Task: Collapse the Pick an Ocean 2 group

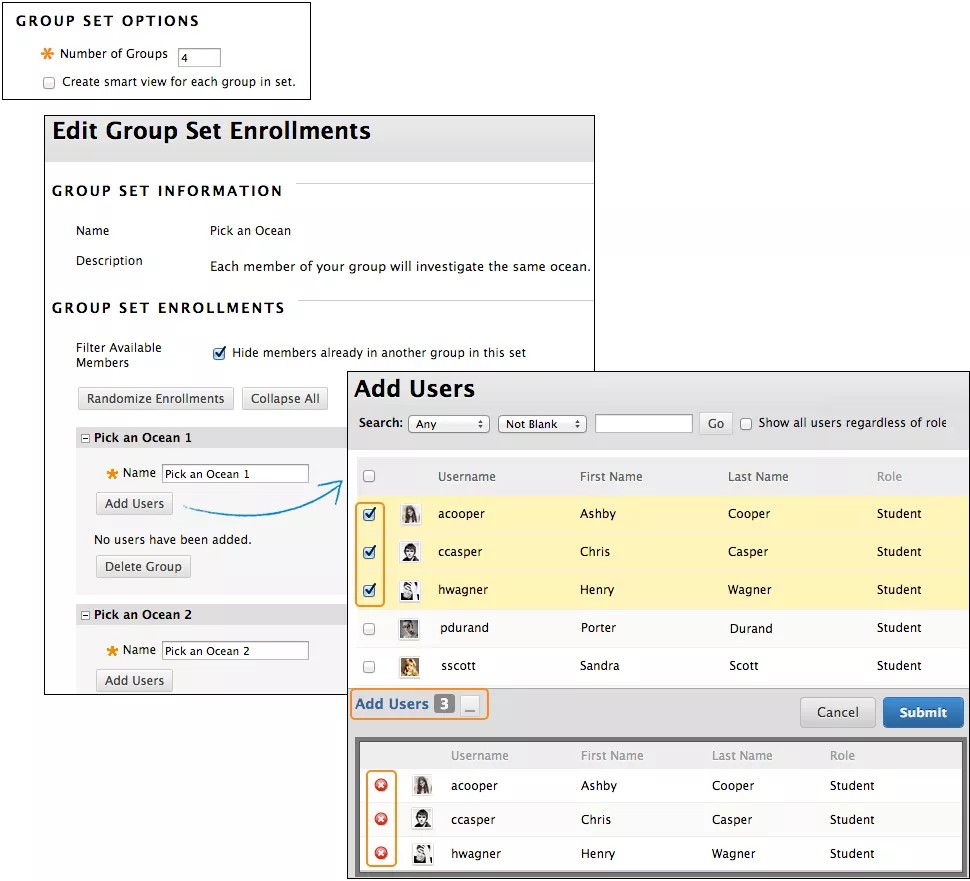Action: pyautogui.click(x=85, y=614)
